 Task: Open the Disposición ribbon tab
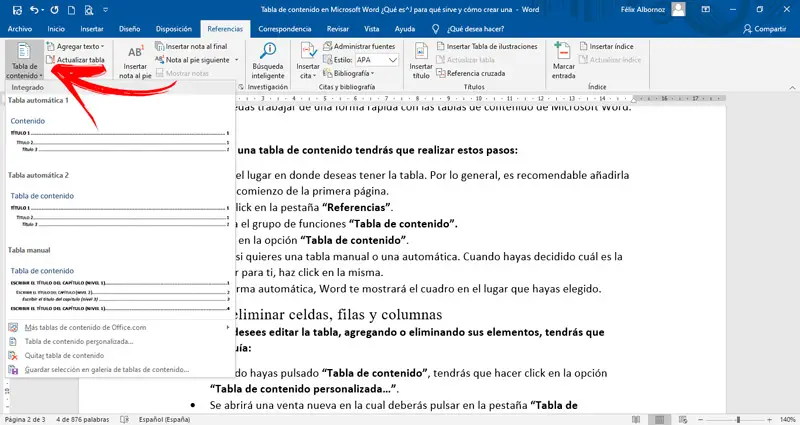tap(174, 29)
